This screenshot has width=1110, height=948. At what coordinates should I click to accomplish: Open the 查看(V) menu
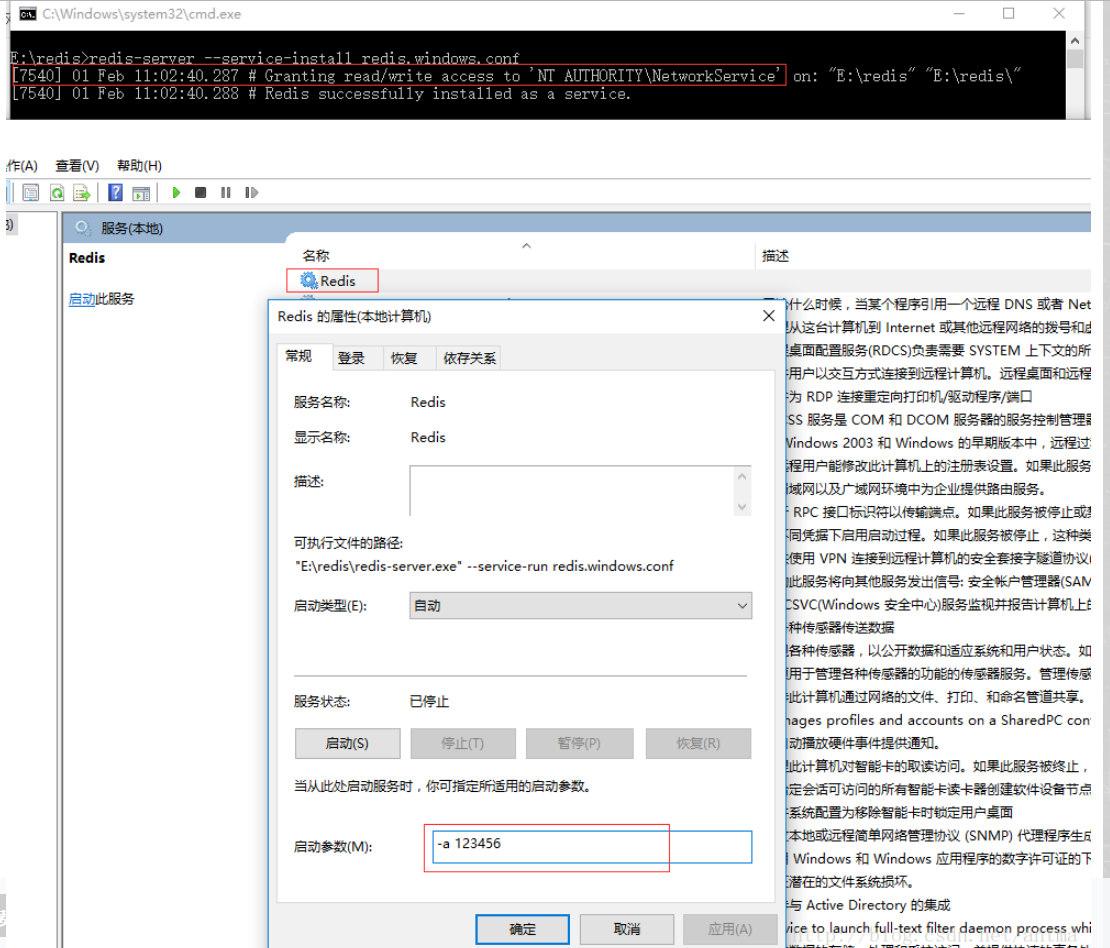(76, 165)
